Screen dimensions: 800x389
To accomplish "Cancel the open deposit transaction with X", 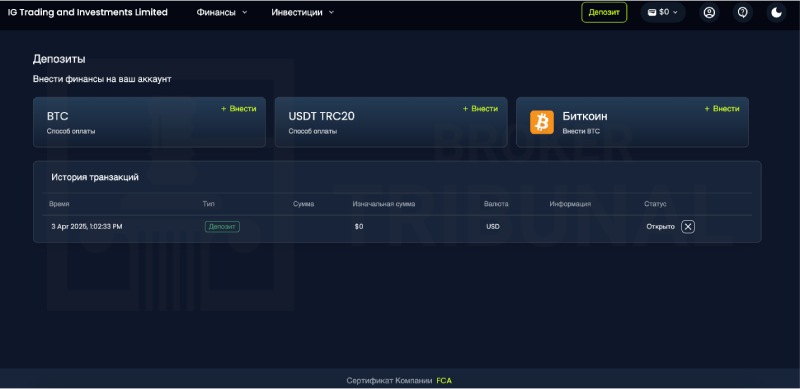I will tap(688, 227).
